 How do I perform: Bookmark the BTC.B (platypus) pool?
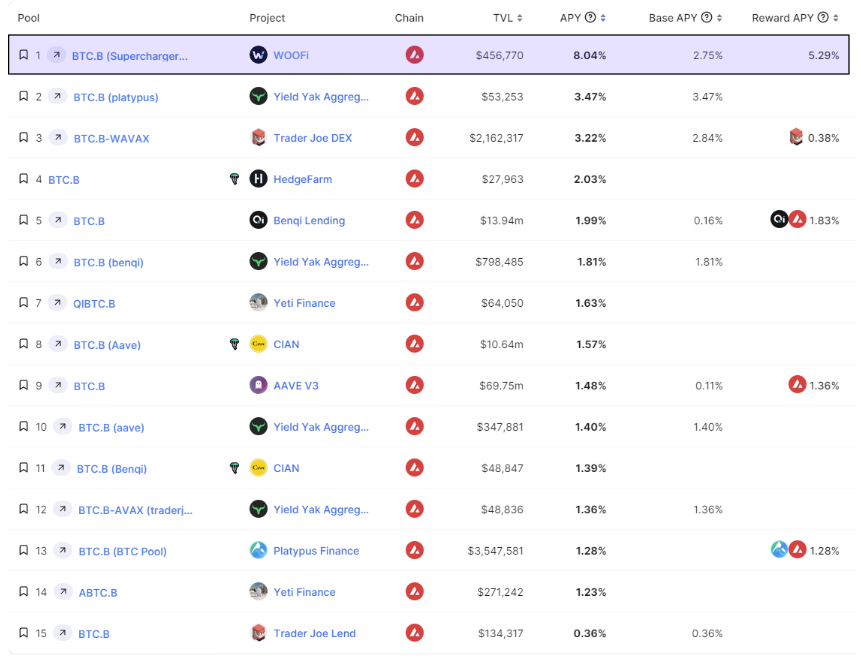(x=24, y=97)
